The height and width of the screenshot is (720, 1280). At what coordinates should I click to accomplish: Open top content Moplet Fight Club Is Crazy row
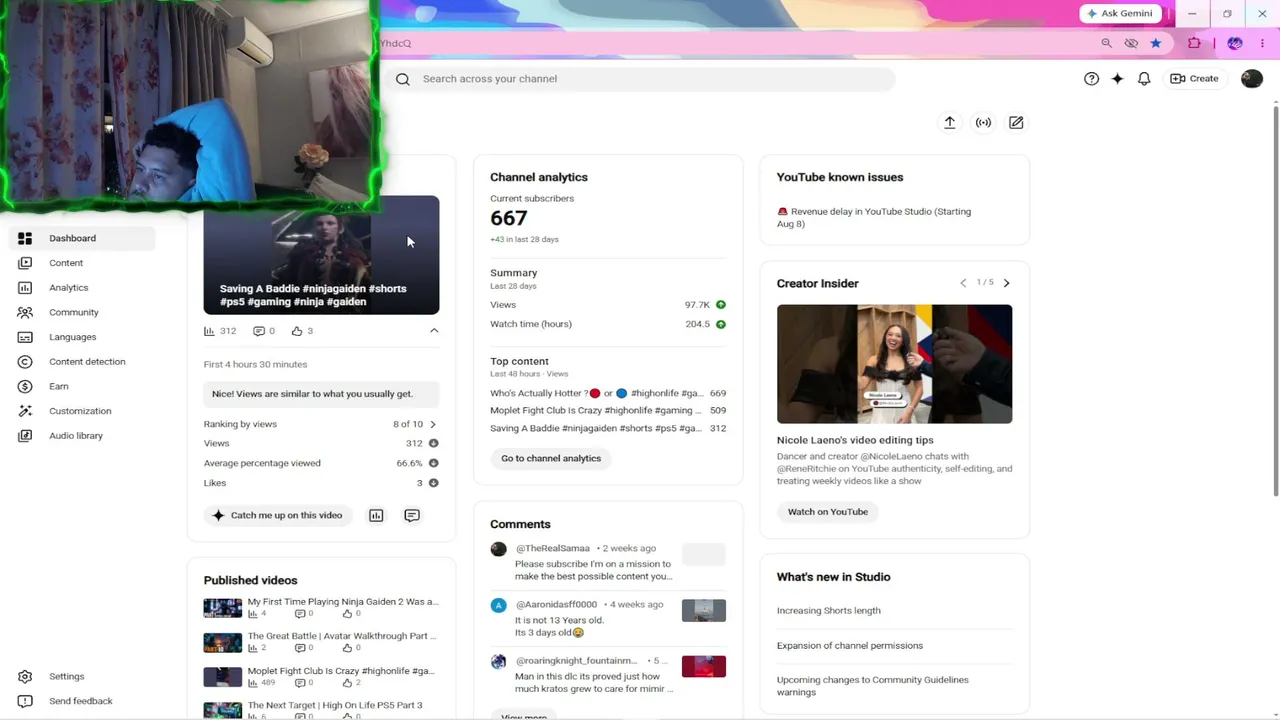point(608,411)
